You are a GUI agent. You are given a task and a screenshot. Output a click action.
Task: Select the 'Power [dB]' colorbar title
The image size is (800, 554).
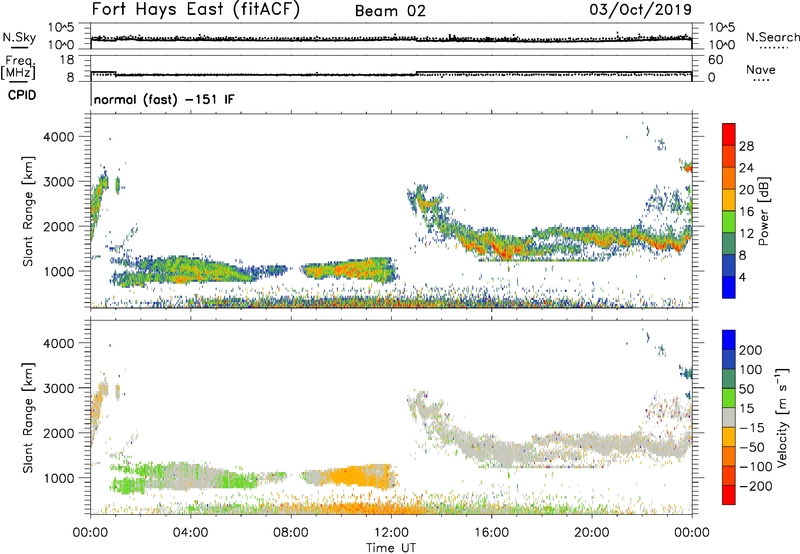pos(763,211)
